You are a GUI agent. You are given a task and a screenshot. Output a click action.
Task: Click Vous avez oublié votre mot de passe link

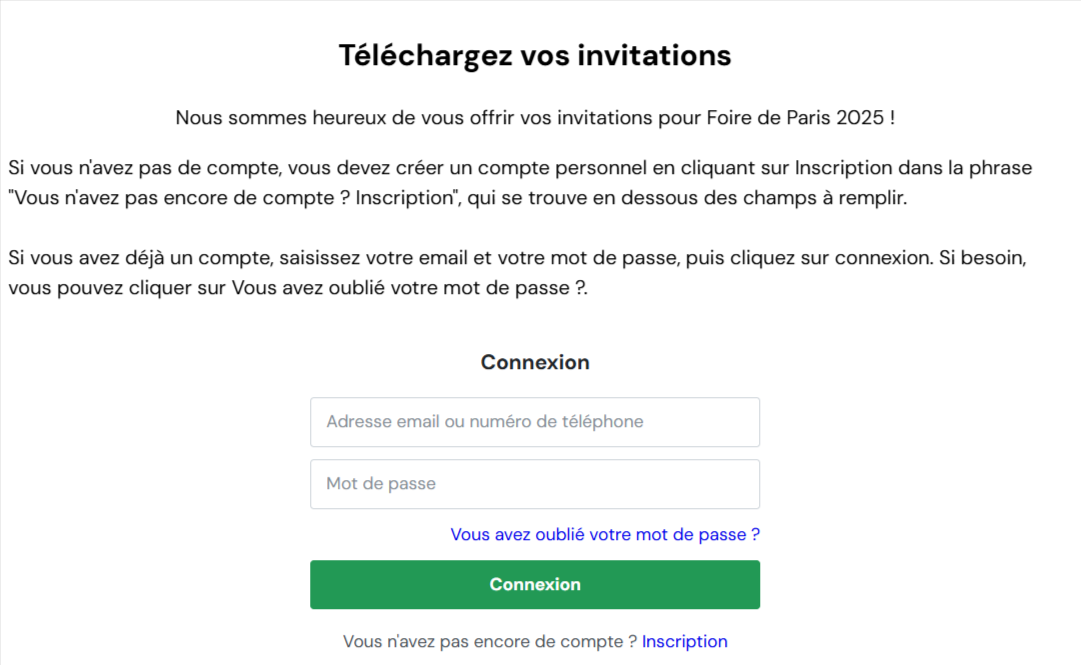(x=604, y=534)
